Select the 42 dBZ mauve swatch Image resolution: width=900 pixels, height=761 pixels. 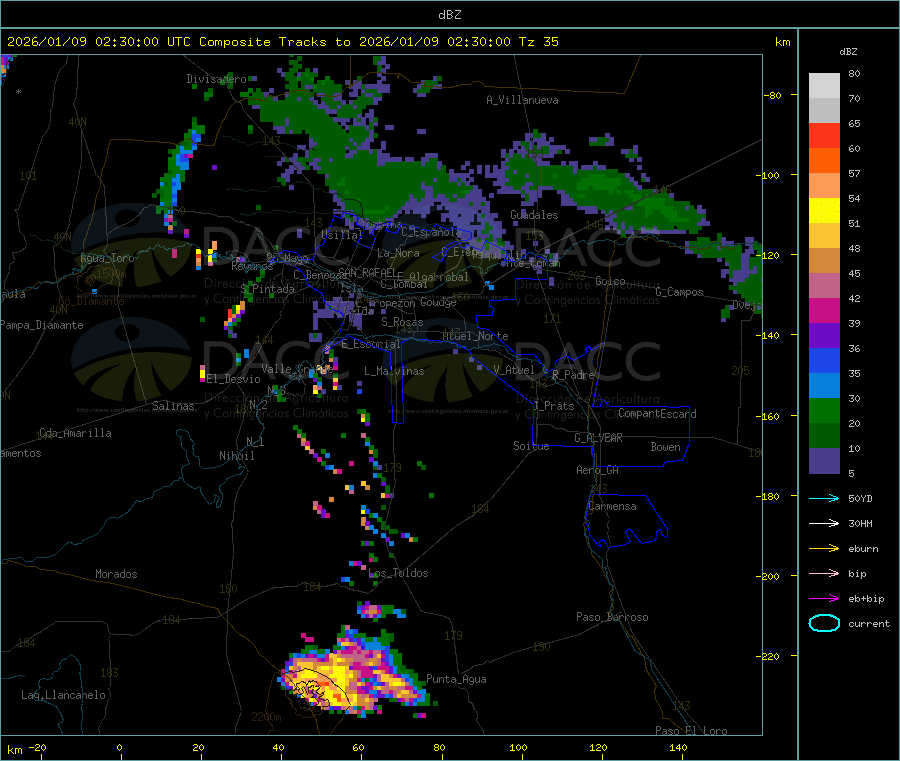(x=824, y=285)
